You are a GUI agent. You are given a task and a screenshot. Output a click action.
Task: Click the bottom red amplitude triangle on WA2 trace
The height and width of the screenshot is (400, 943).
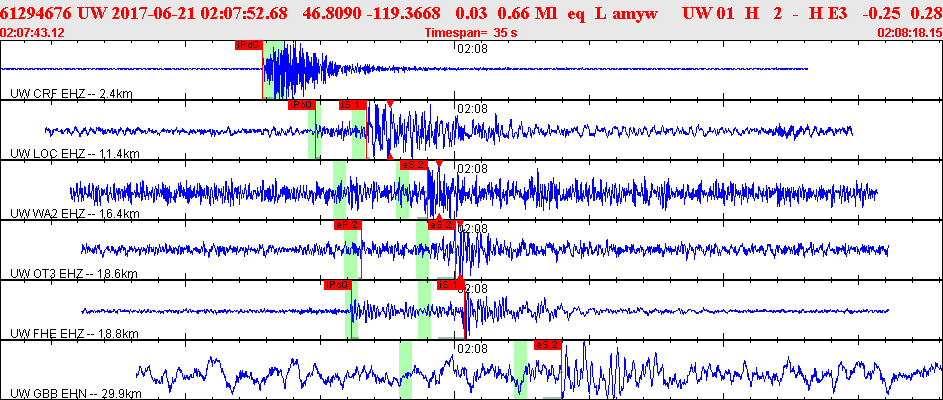[x=439, y=216]
